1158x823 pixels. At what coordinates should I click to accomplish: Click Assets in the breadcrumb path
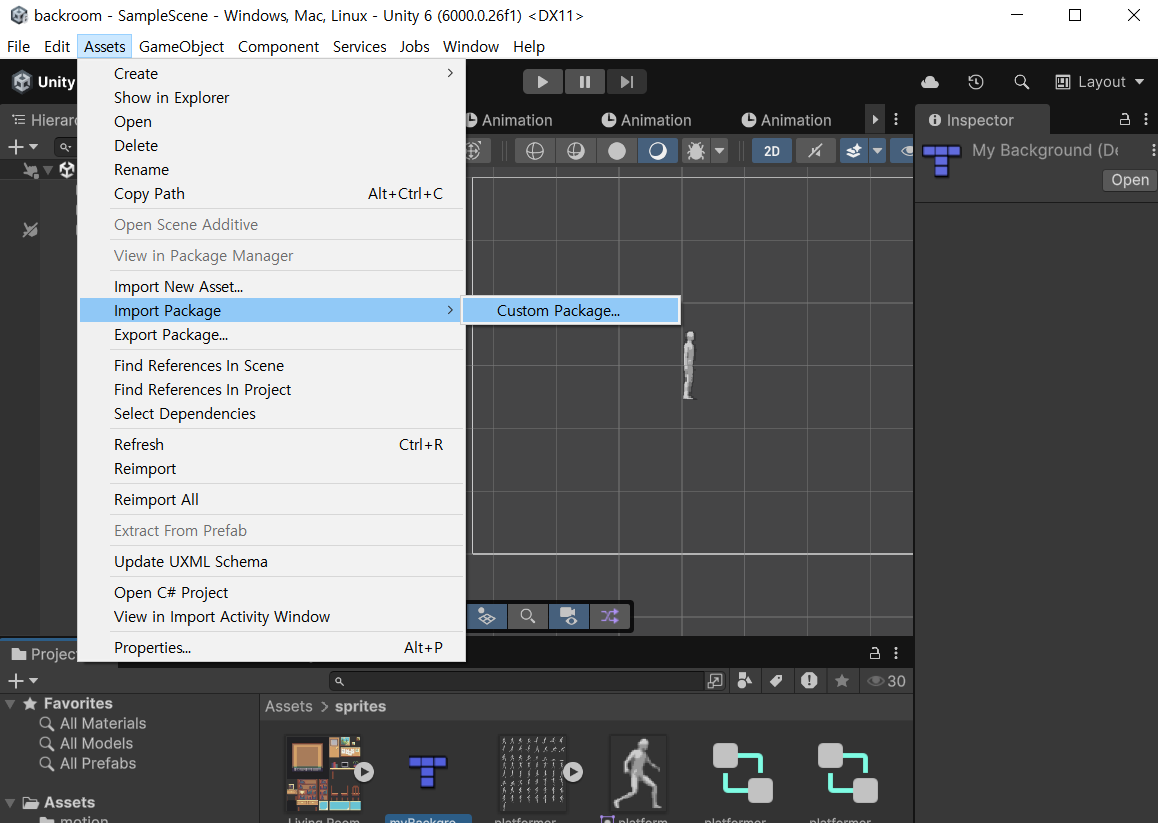click(289, 707)
